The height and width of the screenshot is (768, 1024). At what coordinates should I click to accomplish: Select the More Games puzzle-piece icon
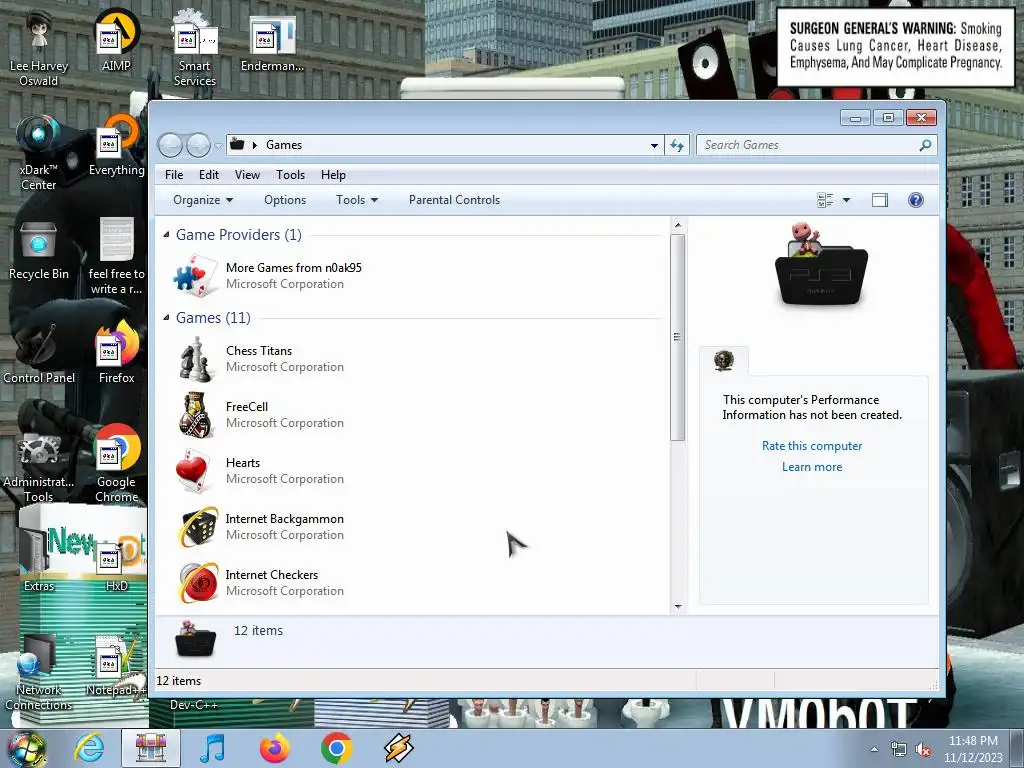click(195, 276)
